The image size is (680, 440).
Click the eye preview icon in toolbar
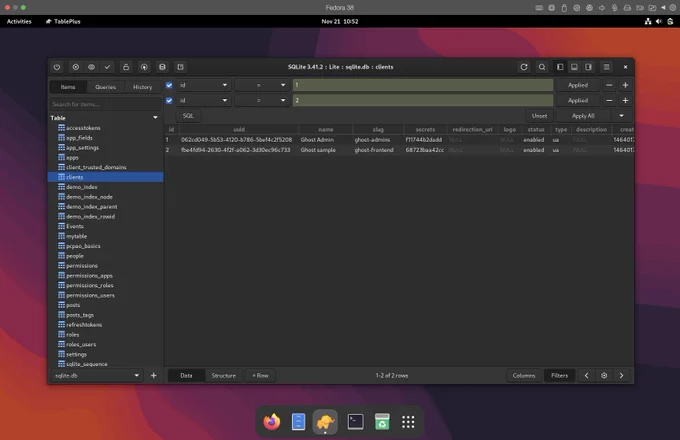pos(92,67)
